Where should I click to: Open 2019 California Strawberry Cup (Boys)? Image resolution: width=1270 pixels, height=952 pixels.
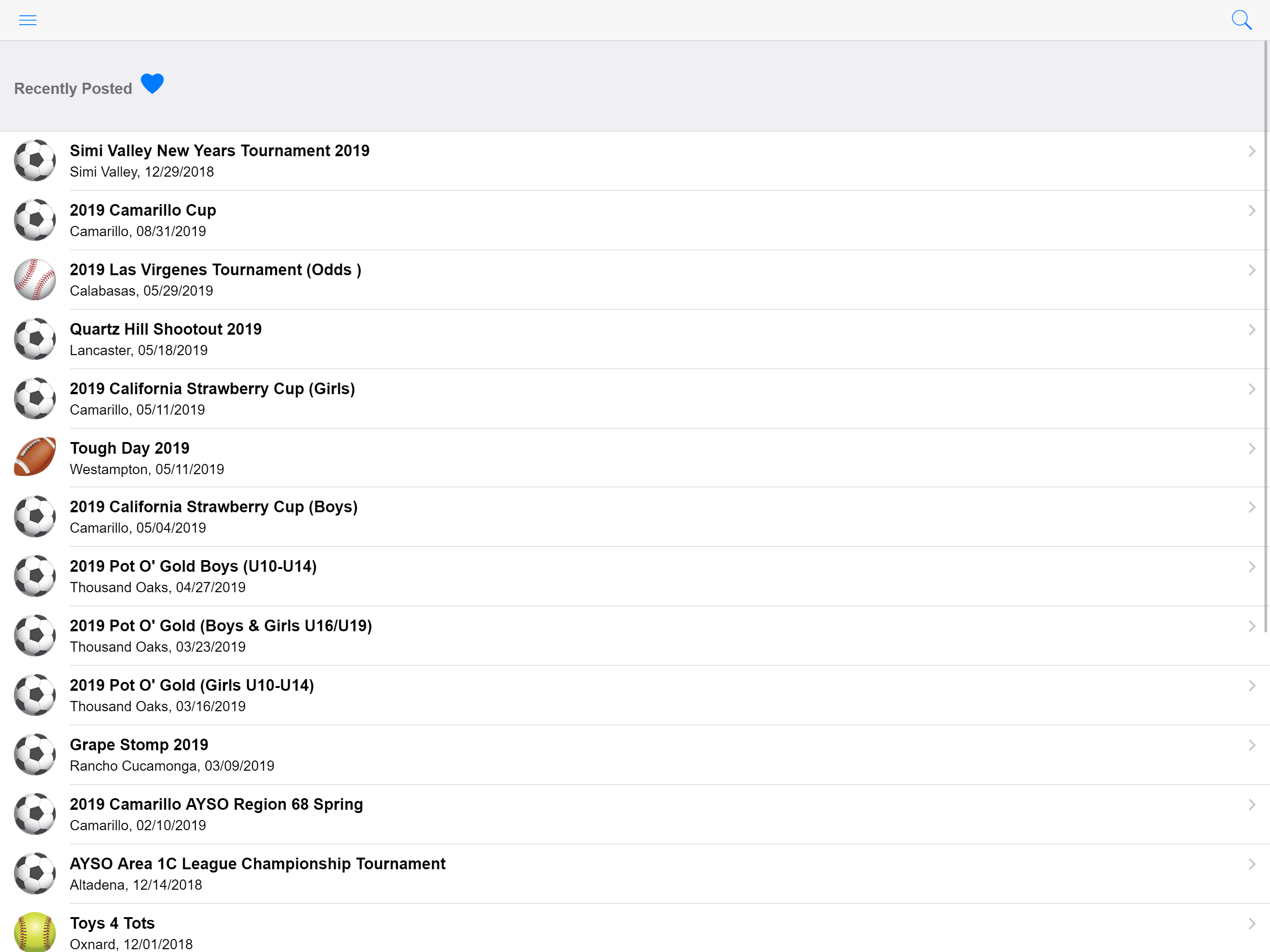pos(213,506)
